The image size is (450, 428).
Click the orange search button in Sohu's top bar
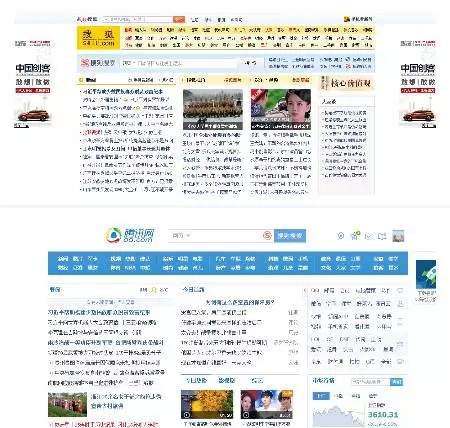(179, 19)
